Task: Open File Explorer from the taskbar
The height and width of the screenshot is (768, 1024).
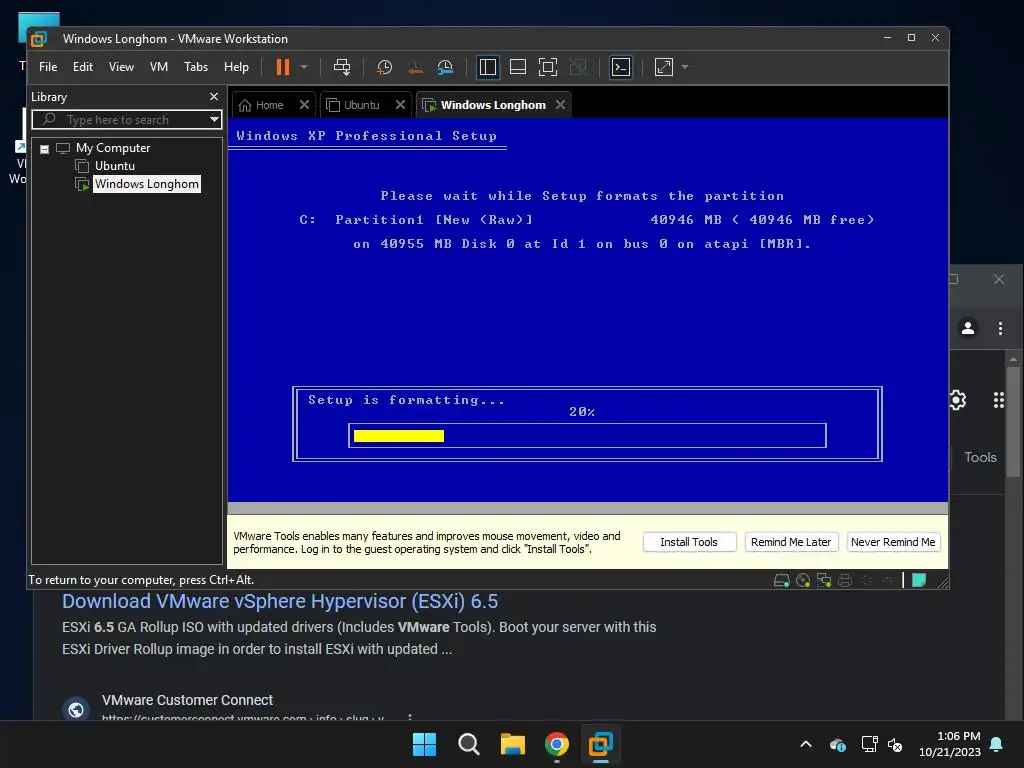Action: pyautogui.click(x=513, y=744)
